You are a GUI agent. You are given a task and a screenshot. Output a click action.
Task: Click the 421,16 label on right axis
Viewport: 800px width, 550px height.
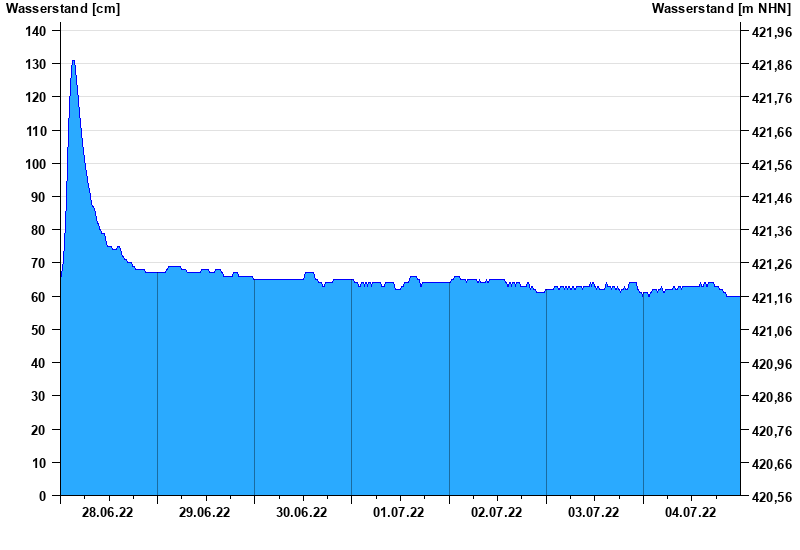coord(771,298)
